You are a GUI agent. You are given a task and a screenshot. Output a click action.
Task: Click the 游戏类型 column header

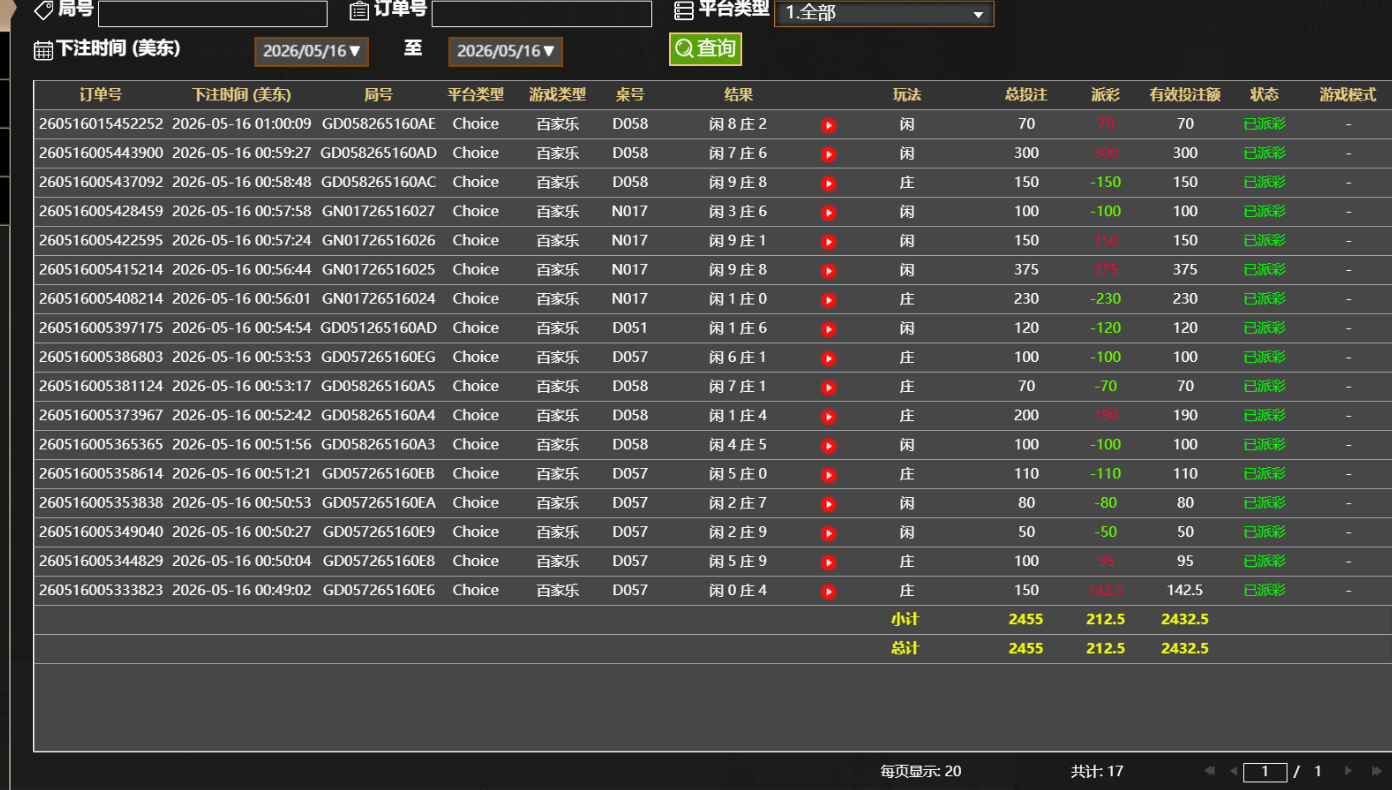click(557, 95)
